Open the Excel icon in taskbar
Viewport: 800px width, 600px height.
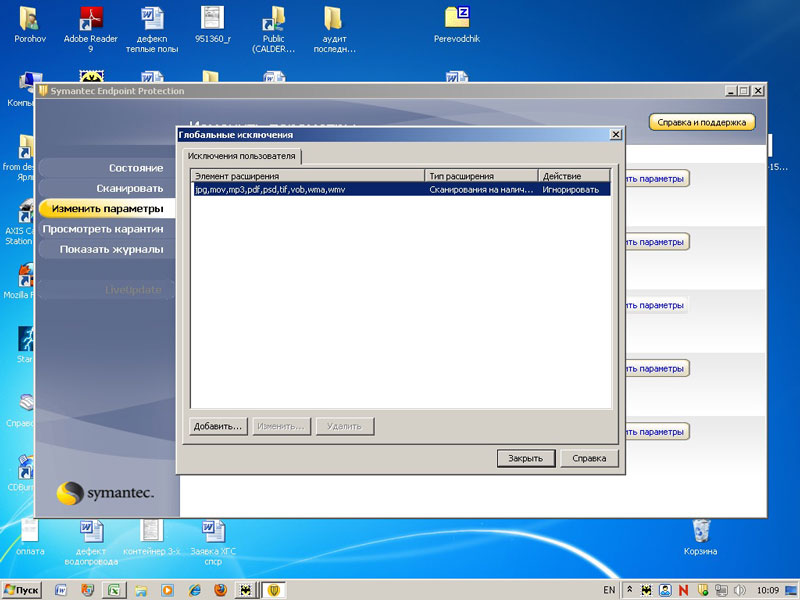(x=114, y=590)
